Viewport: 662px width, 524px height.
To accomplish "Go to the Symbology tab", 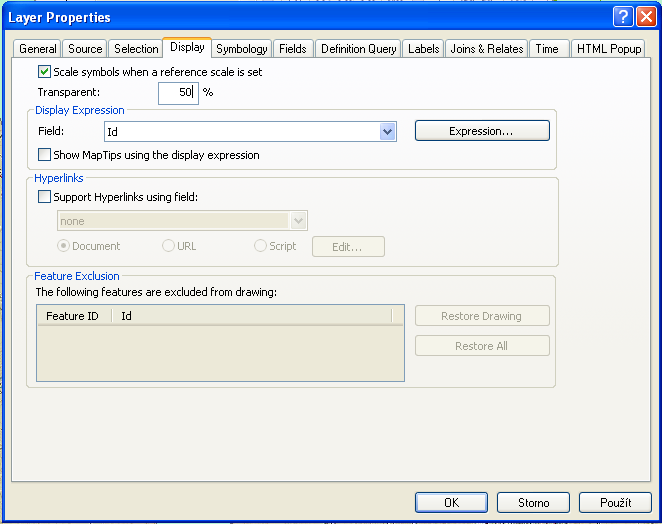I will 242,49.
